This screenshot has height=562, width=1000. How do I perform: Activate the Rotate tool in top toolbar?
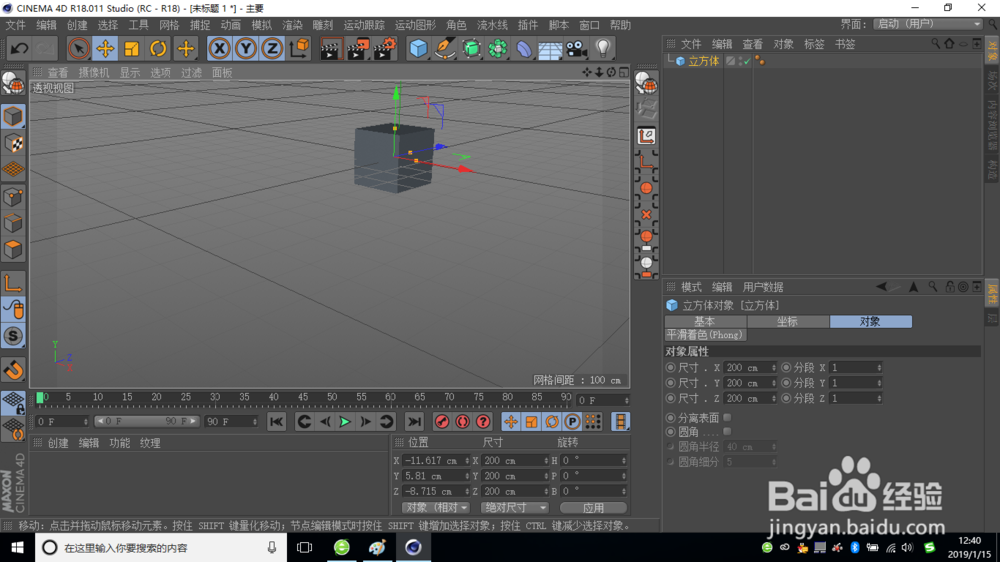click(158, 48)
